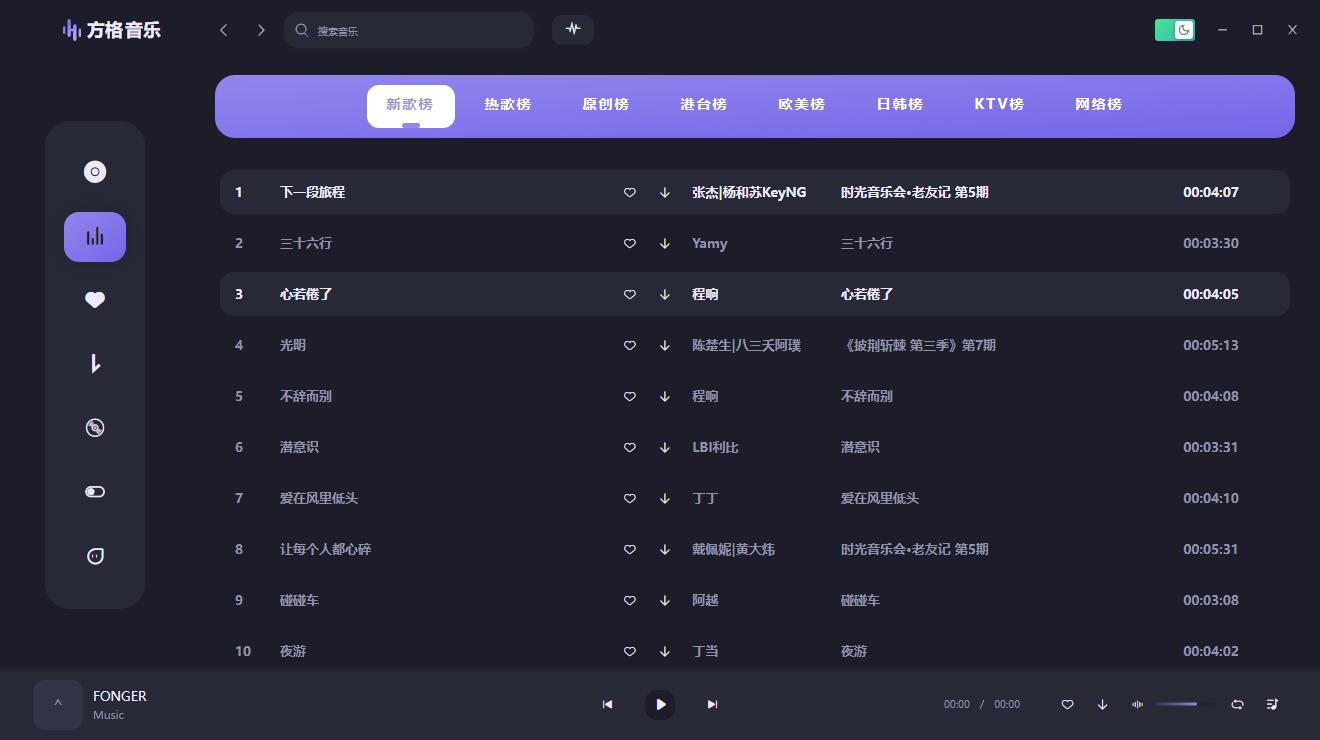Screen dimensions: 1320x740
Task: Click the forward navigation arrow
Action: 261,30
